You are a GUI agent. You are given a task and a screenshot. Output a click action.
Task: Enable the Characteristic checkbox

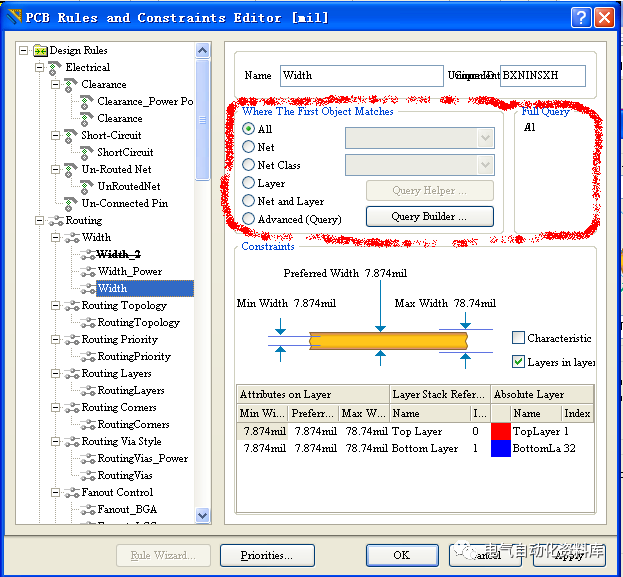pyautogui.click(x=519, y=338)
